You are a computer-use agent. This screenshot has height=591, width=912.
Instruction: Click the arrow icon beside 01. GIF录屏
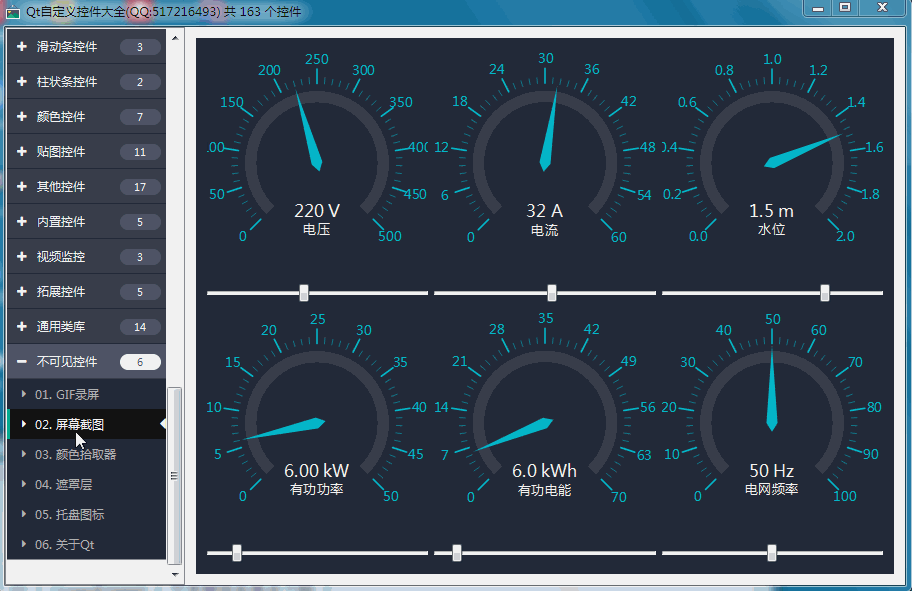[24, 394]
